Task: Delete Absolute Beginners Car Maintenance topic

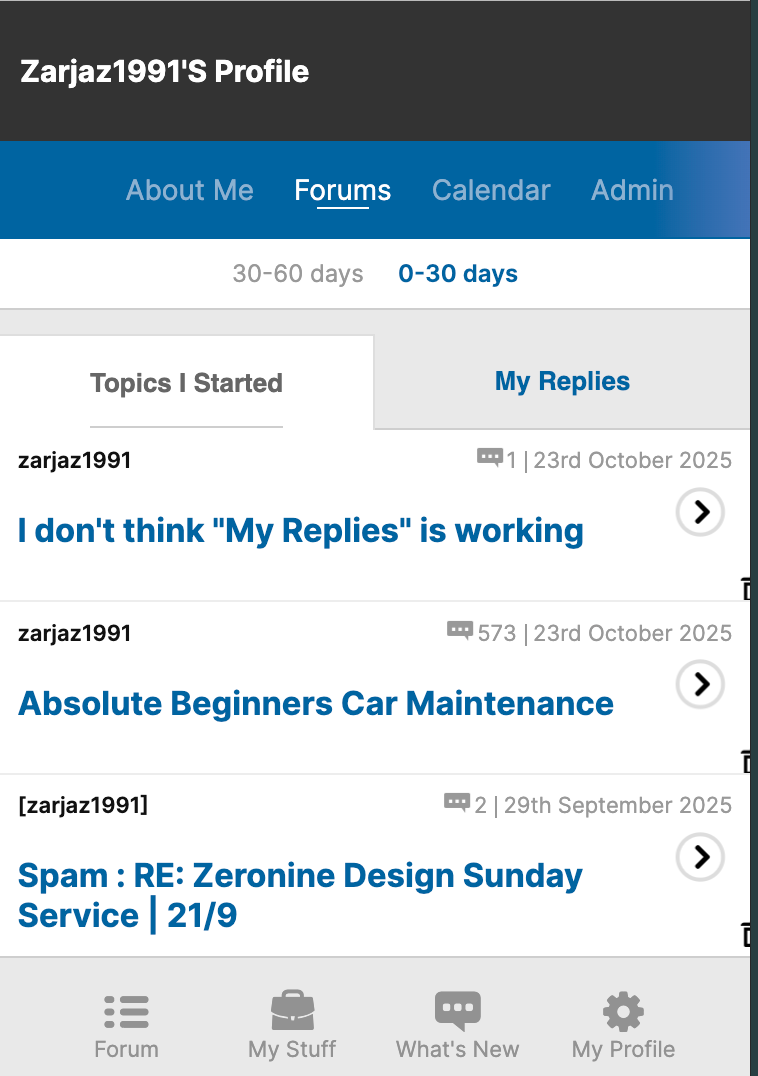Action: point(747,761)
